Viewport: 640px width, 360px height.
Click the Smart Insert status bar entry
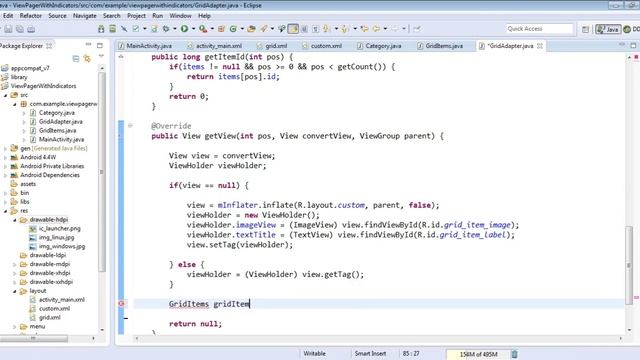pyautogui.click(x=370, y=353)
